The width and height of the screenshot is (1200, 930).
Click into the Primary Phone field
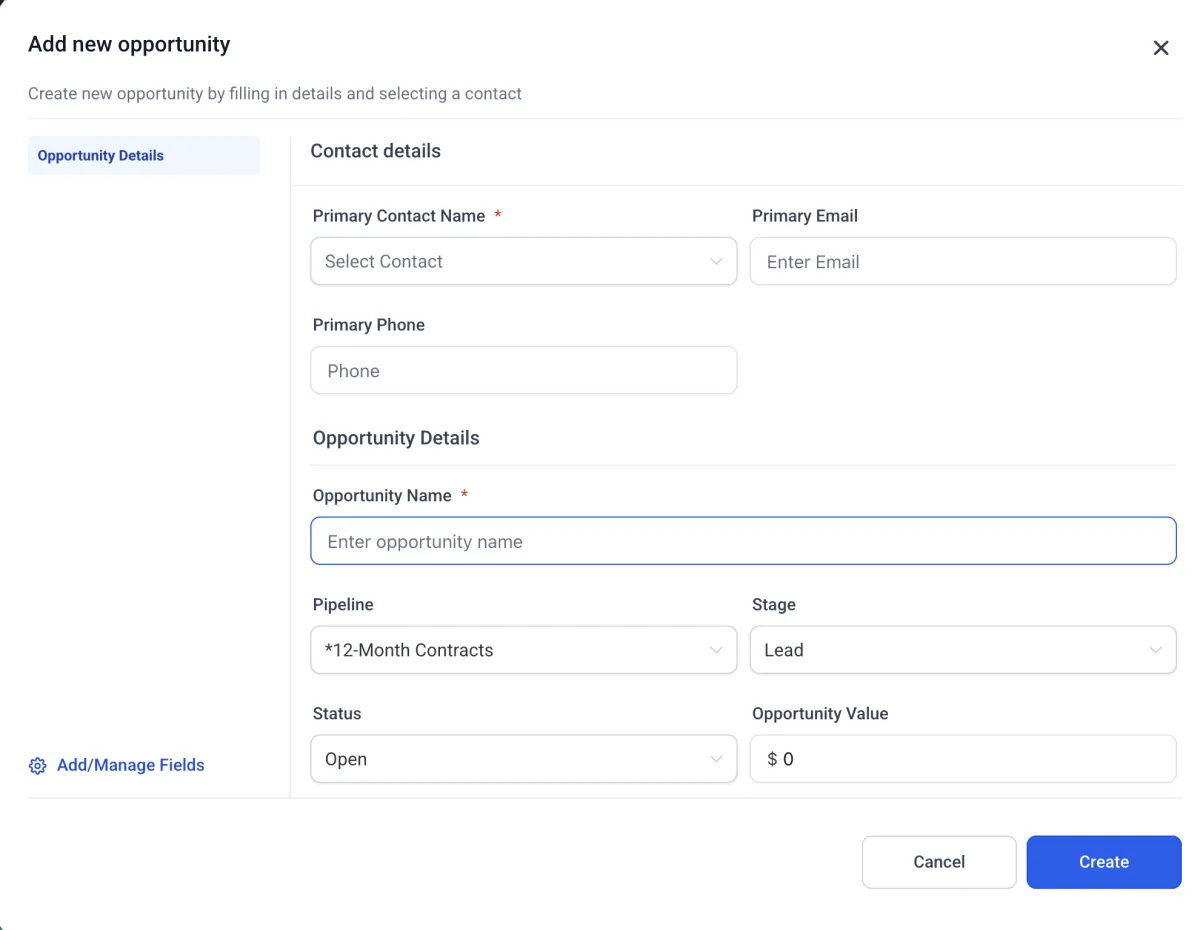coord(523,371)
